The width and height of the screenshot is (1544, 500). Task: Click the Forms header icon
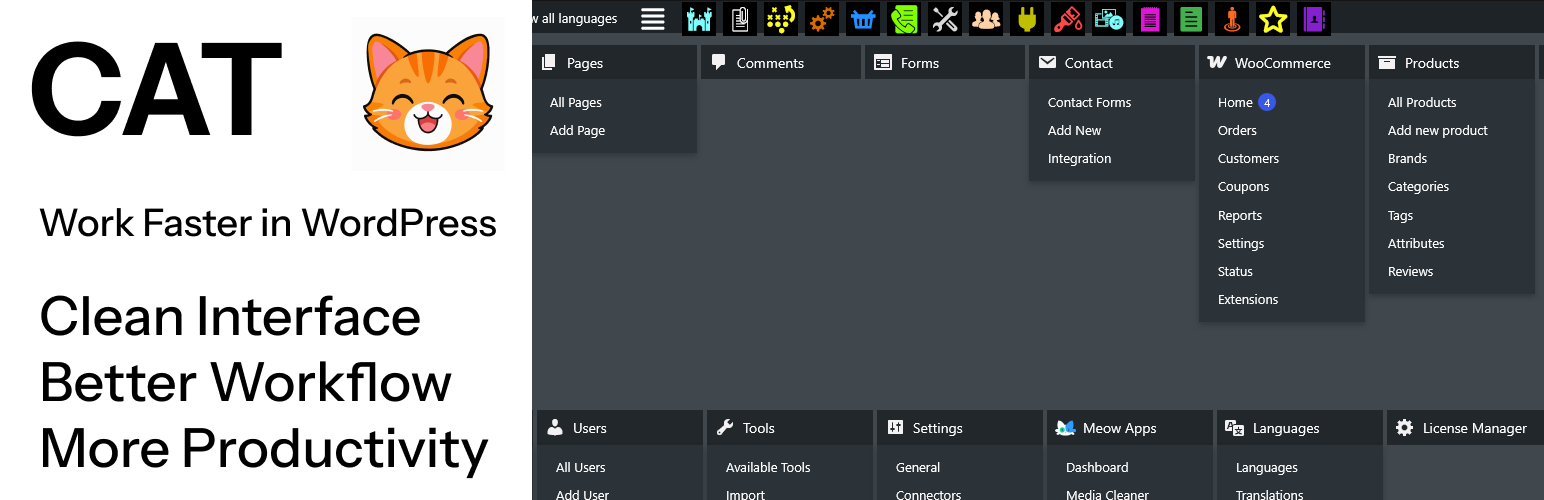[882, 62]
